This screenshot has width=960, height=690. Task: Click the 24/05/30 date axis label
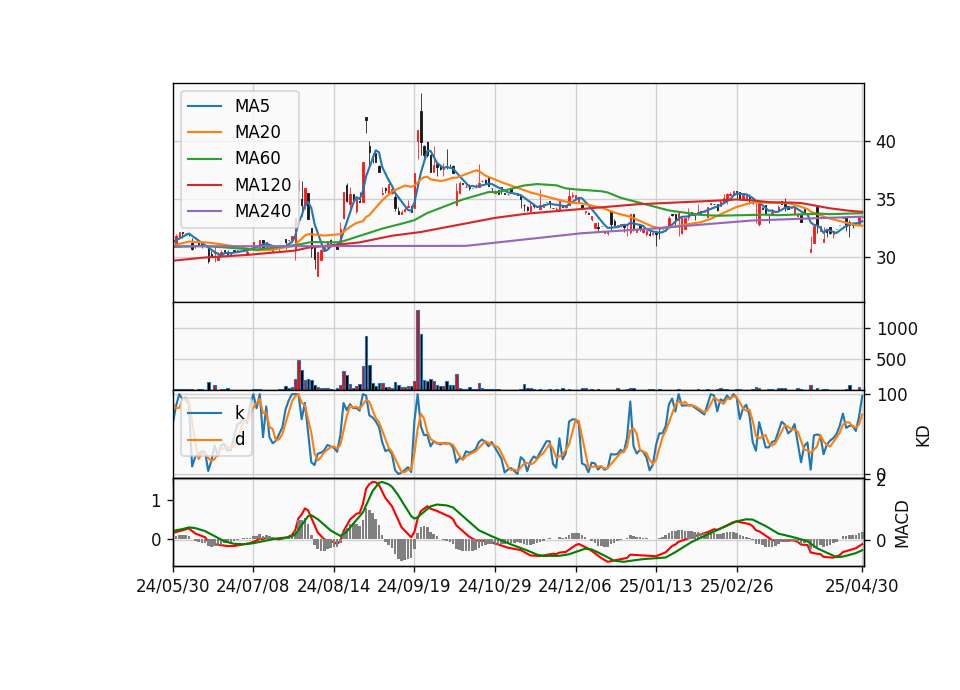coord(173,586)
